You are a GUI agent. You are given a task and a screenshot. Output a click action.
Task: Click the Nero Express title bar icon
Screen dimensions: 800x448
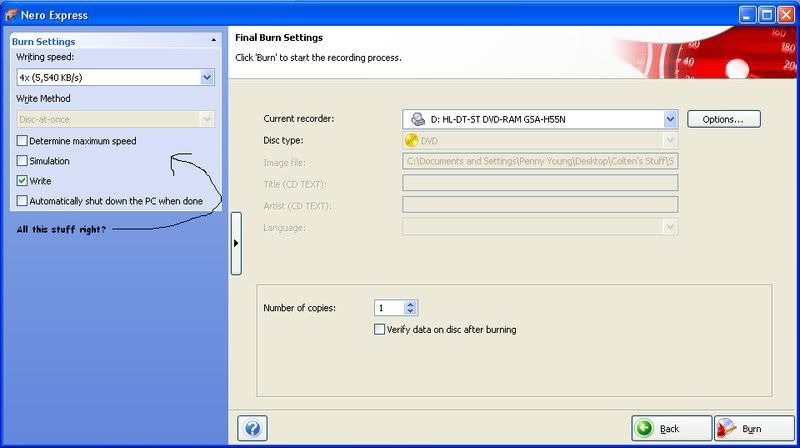tap(10, 15)
